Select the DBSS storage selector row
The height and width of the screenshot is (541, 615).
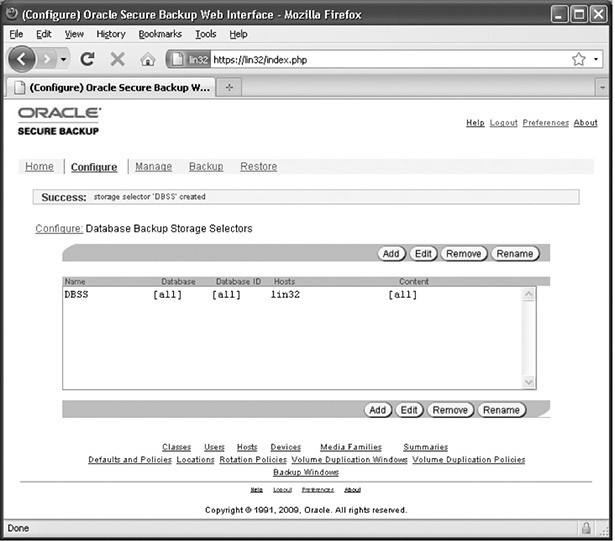pyautogui.click(x=292, y=294)
